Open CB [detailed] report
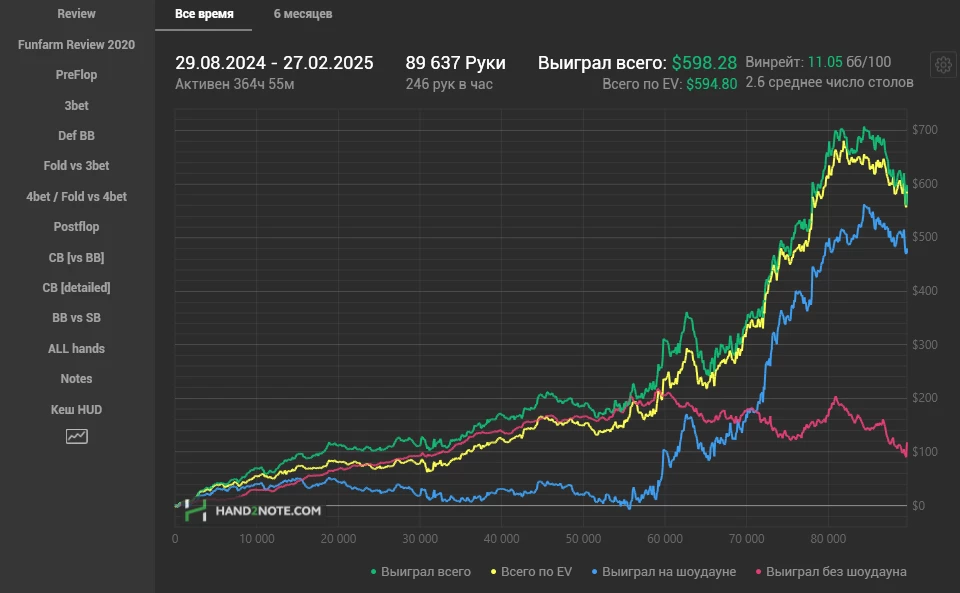Screen dimensions: 960x593 point(77,288)
